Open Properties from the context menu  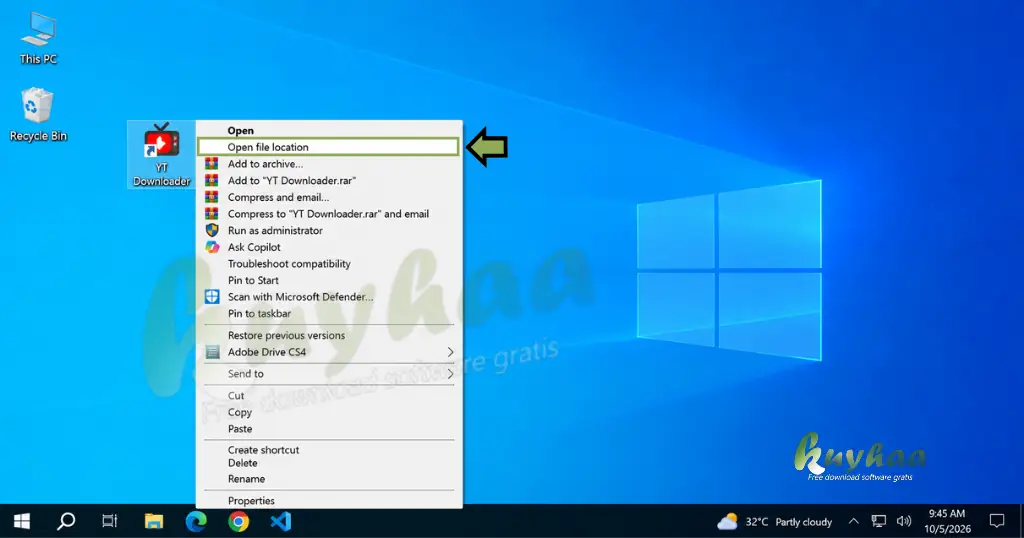coord(328,501)
